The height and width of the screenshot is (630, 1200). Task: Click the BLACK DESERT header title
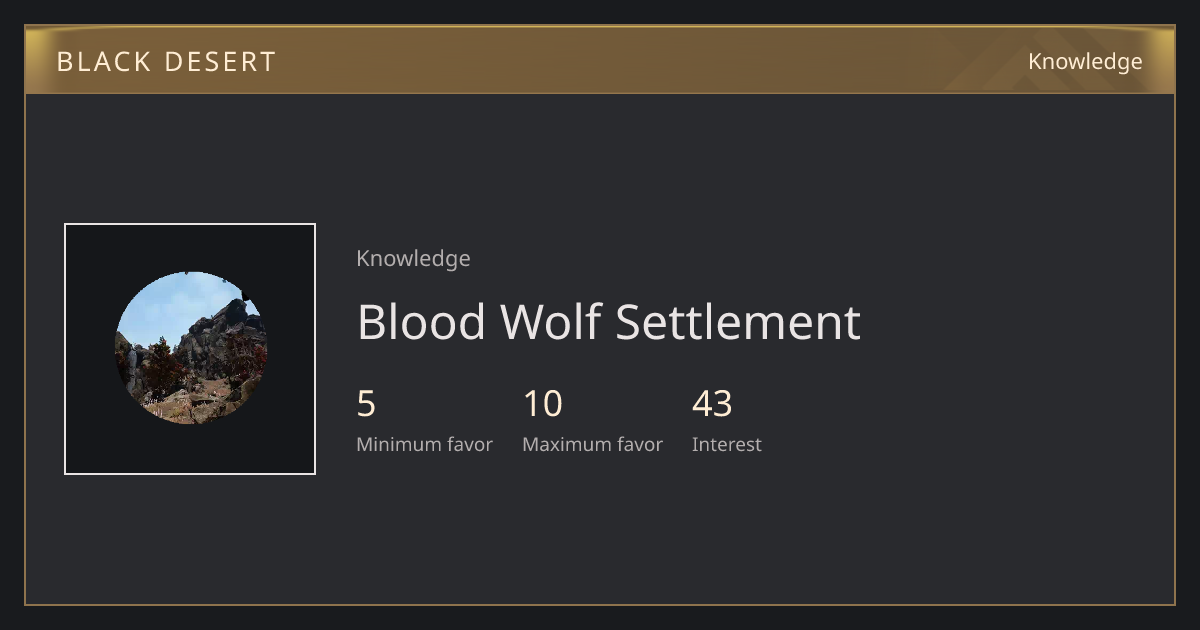pyautogui.click(x=166, y=62)
